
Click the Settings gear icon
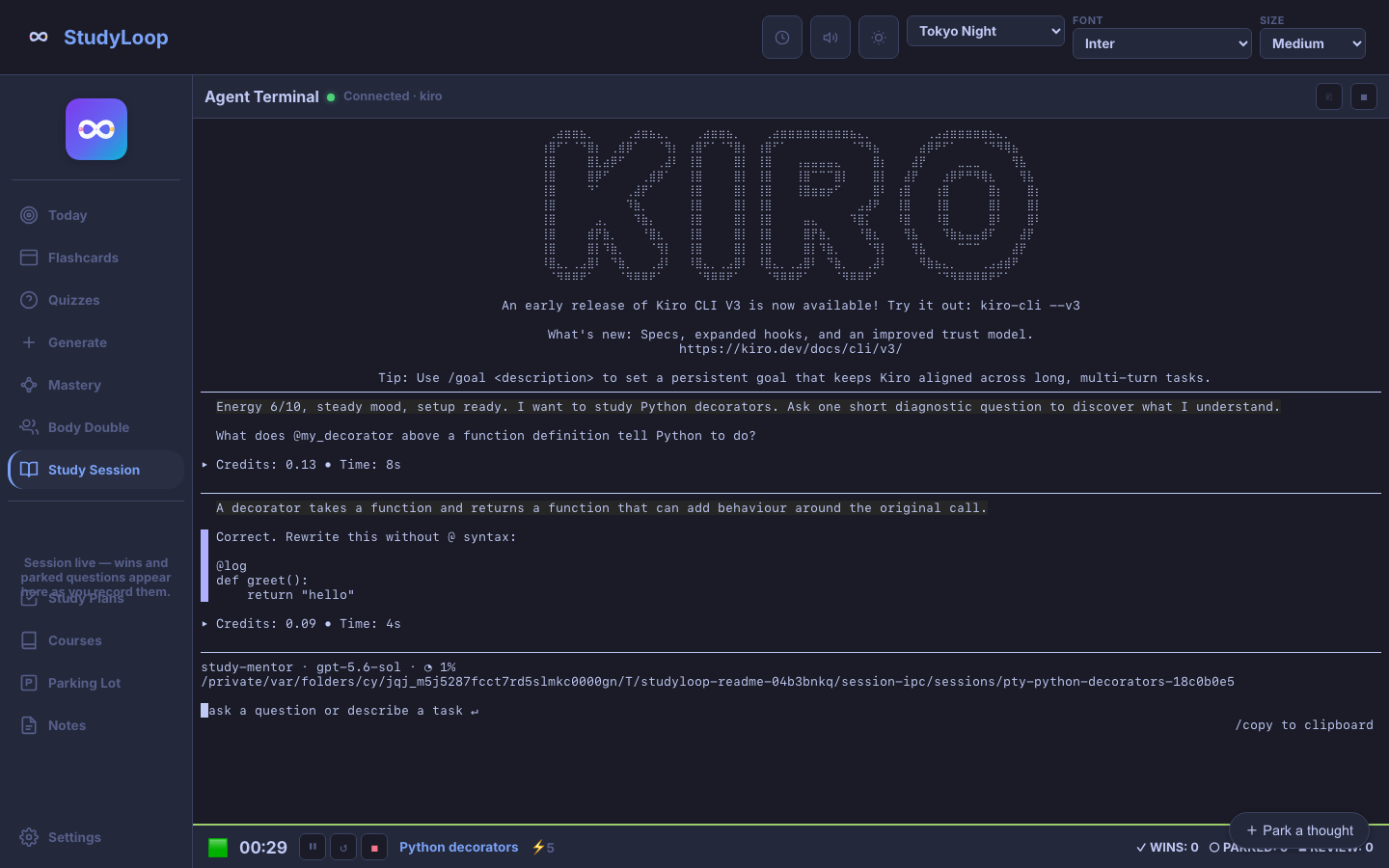29,837
